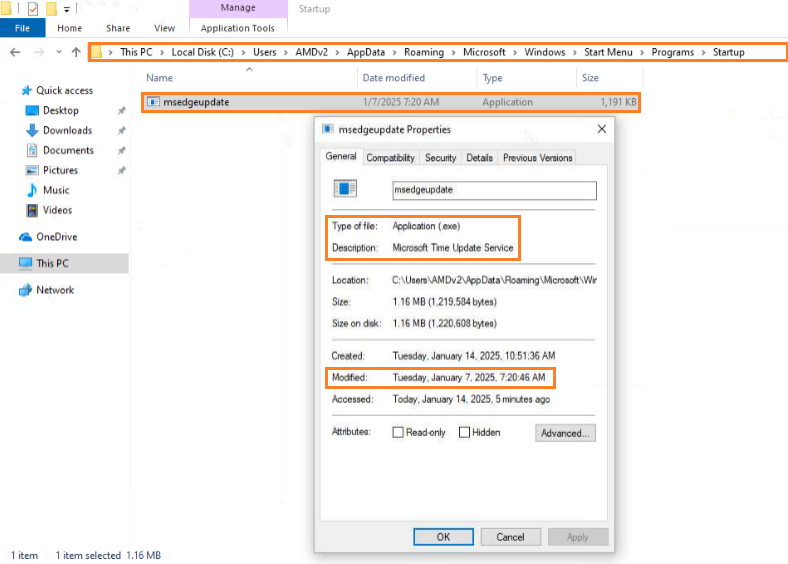
Task: Expand chevron after Roaming in path
Action: [453, 53]
